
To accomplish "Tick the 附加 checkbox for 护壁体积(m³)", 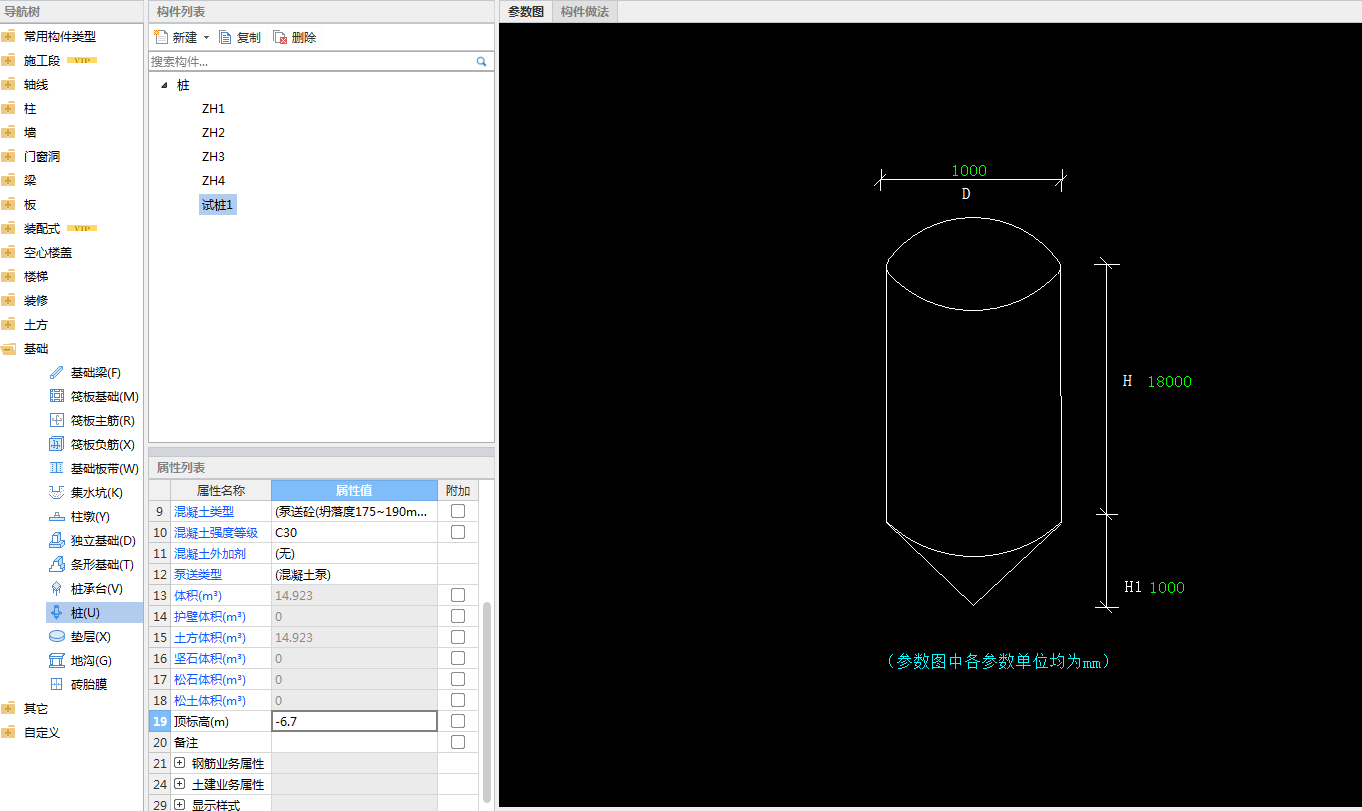I will (x=458, y=616).
